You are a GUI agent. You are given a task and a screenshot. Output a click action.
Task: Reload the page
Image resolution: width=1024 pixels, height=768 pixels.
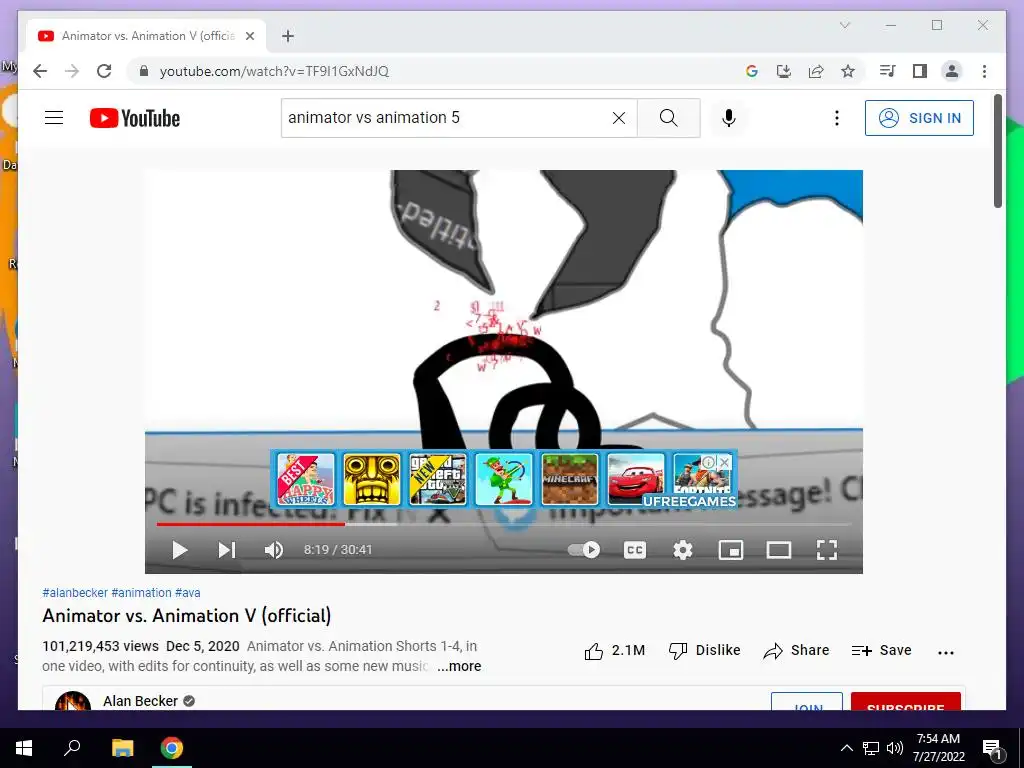(x=104, y=71)
